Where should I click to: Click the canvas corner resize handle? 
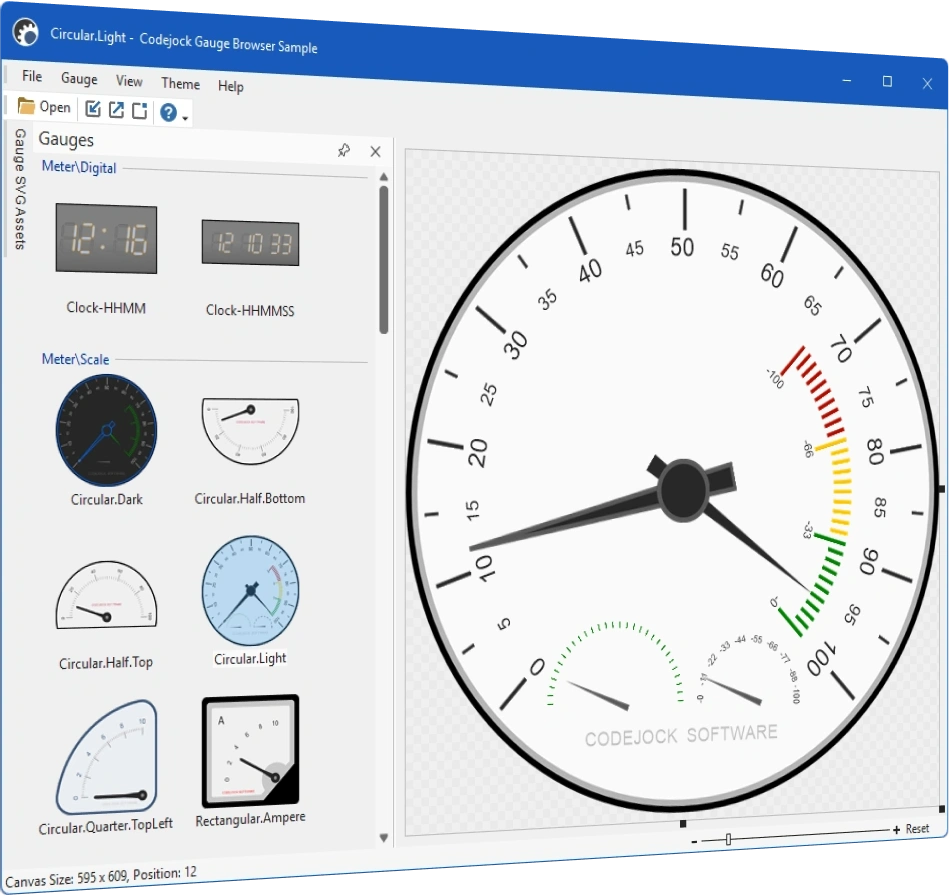(942, 809)
